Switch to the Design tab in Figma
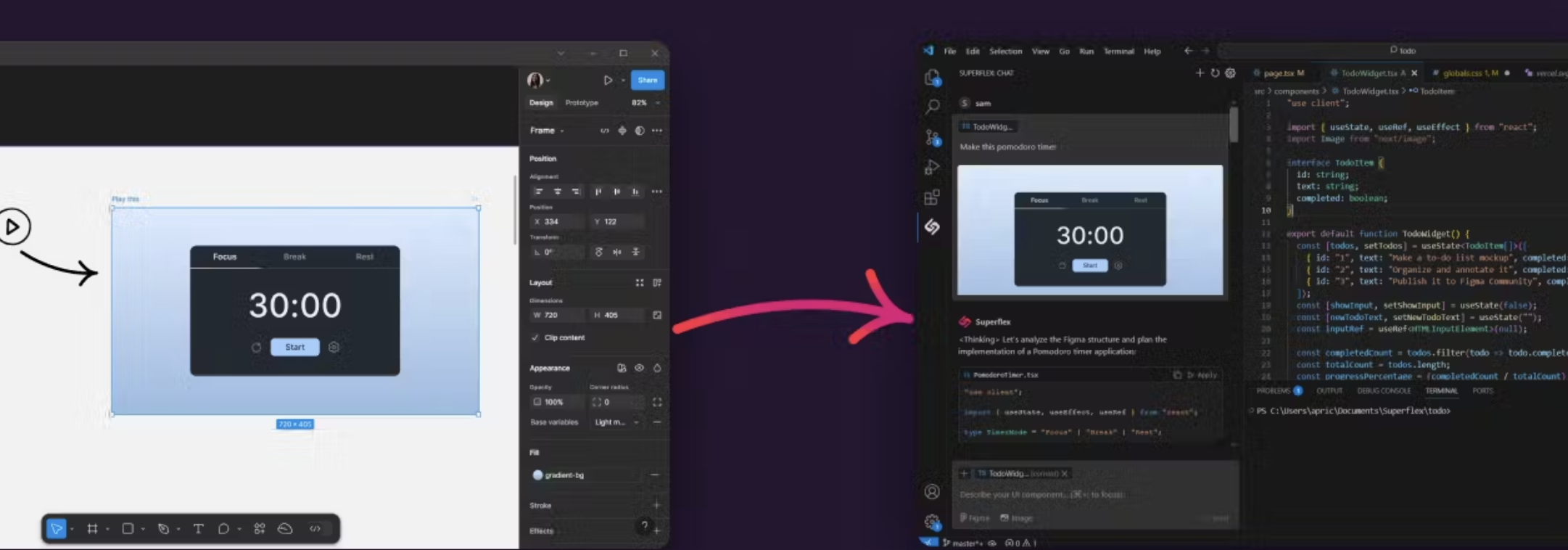The height and width of the screenshot is (550, 1568). click(x=541, y=103)
